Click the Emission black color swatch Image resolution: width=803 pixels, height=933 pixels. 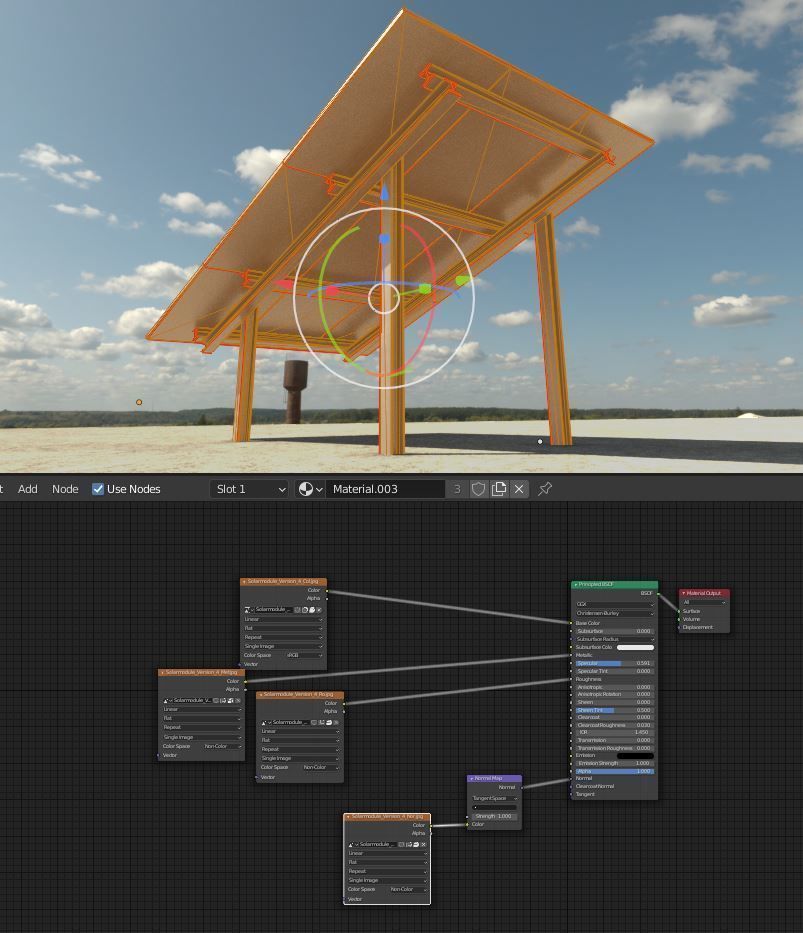point(635,756)
